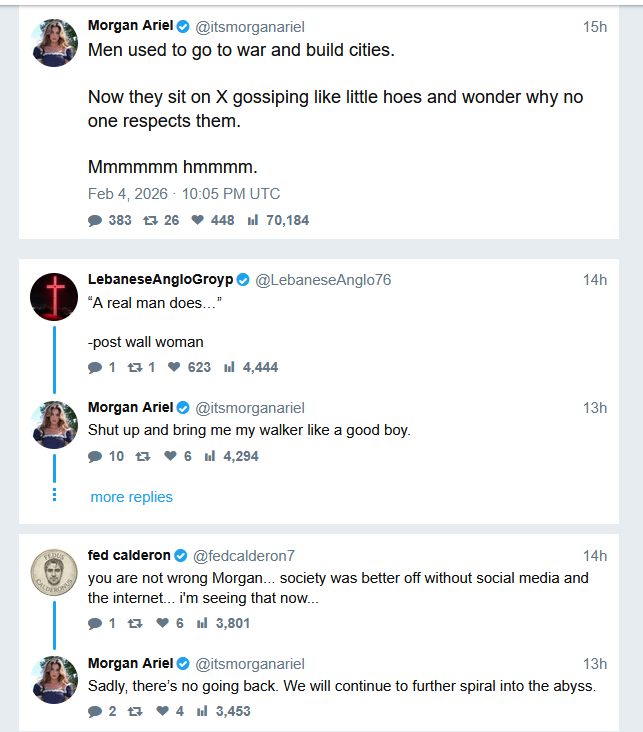Retweet fed calderon's comment
This screenshot has height=732, width=643.
135,623
